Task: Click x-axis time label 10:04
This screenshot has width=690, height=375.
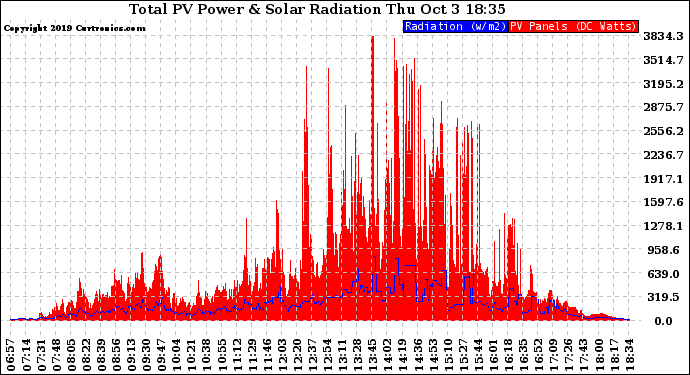Action: click(x=177, y=354)
